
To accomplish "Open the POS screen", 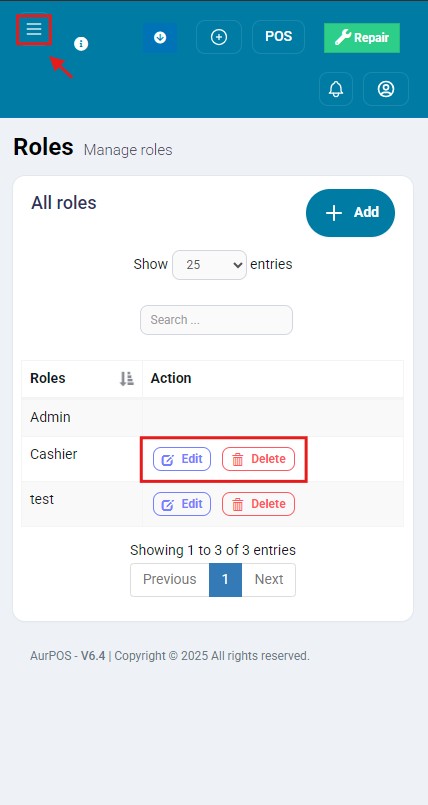I will (279, 37).
